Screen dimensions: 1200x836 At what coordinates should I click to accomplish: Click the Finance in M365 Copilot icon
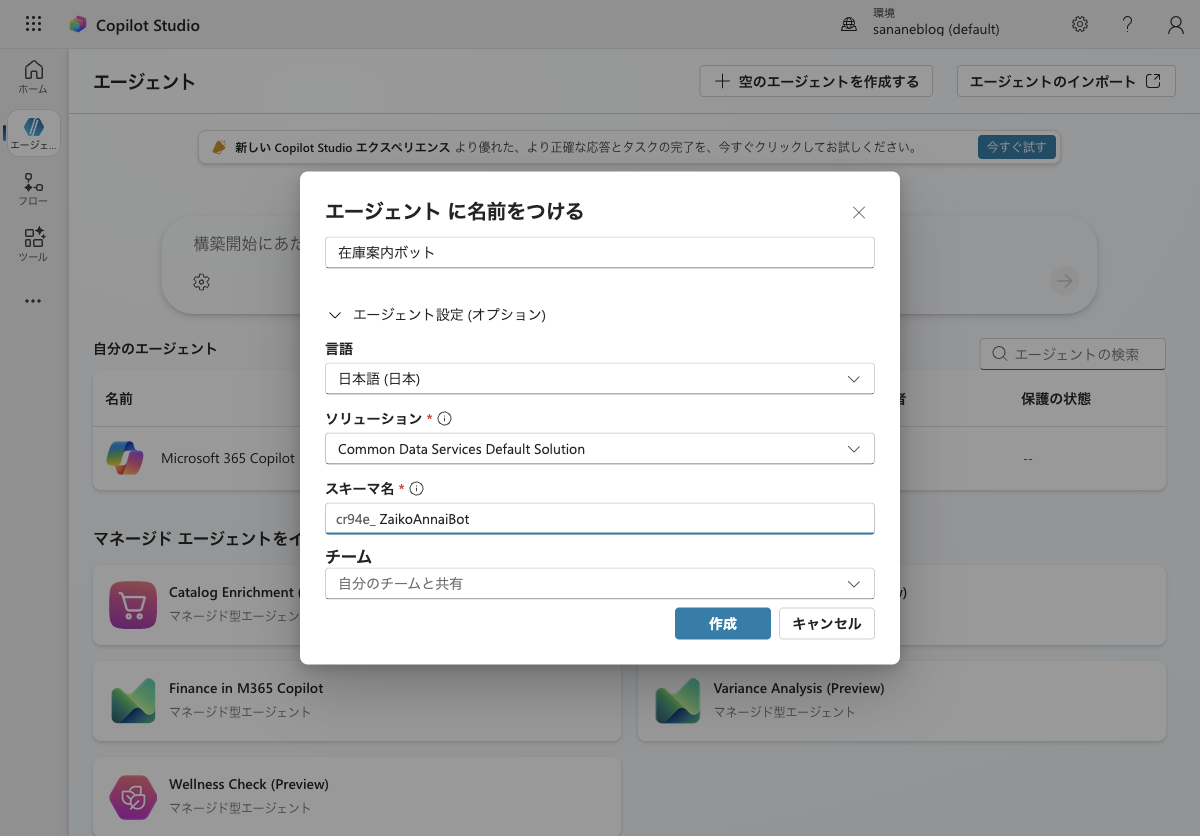tap(133, 700)
